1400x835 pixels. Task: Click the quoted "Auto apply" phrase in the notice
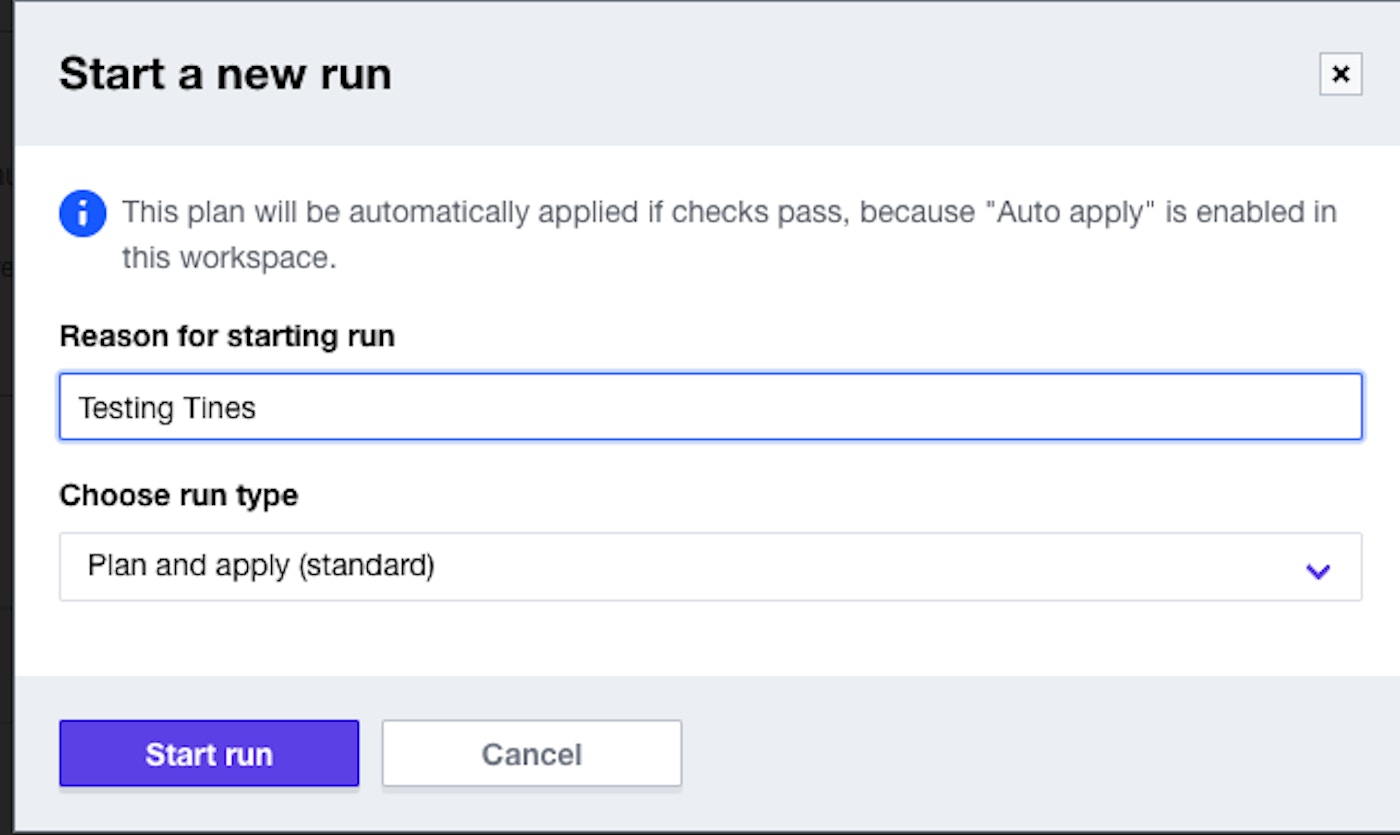pos(1069,213)
